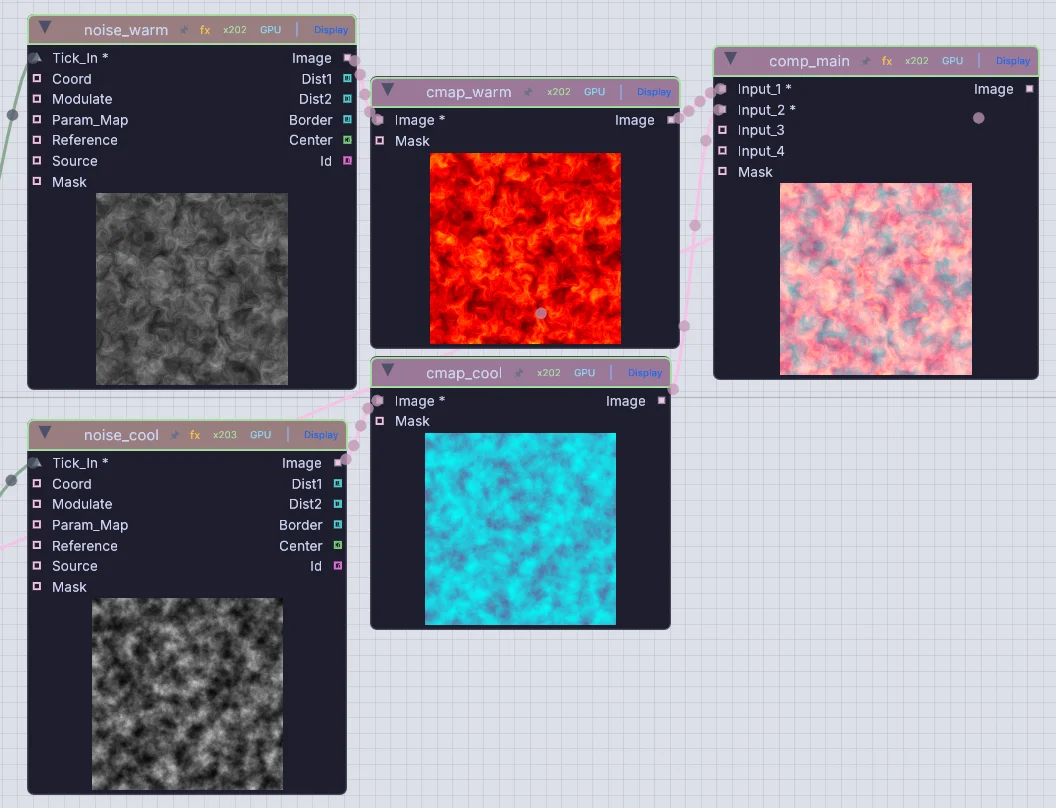Collapse the cmap_warm node triangle
Image resolution: width=1056 pixels, height=808 pixels.
coord(388,90)
